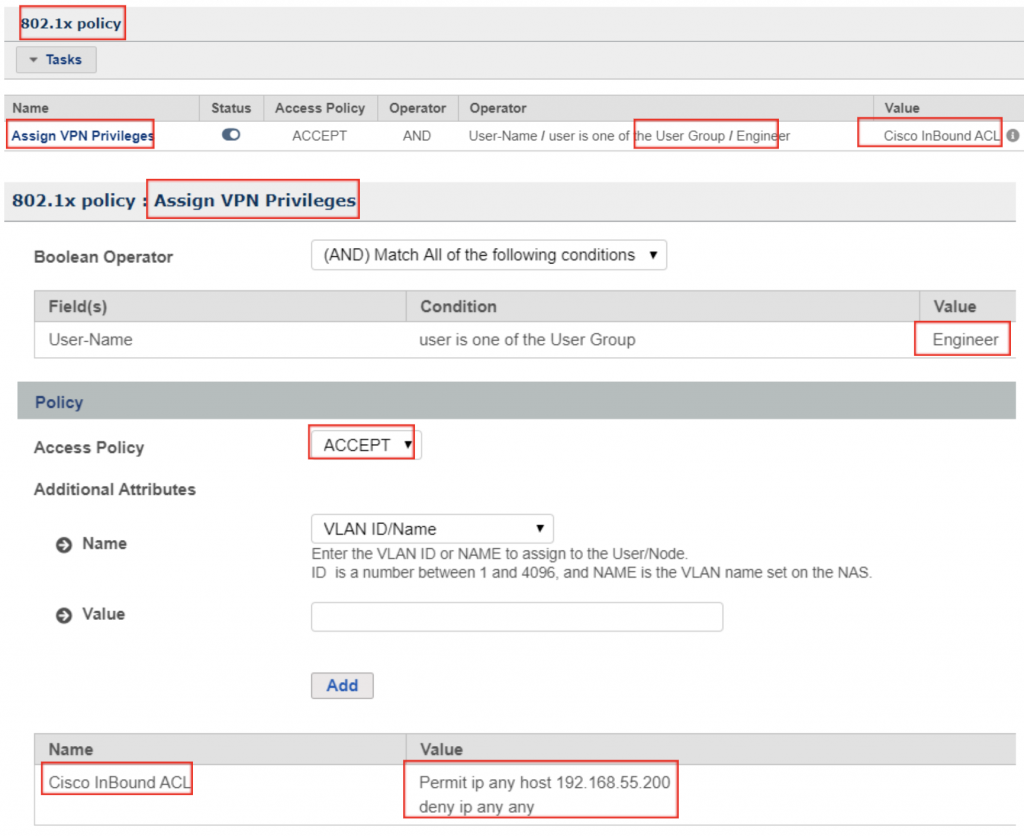Expand the Boolean Operator dropdown
Image resolution: width=1024 pixels, height=836 pixels.
(x=488, y=255)
